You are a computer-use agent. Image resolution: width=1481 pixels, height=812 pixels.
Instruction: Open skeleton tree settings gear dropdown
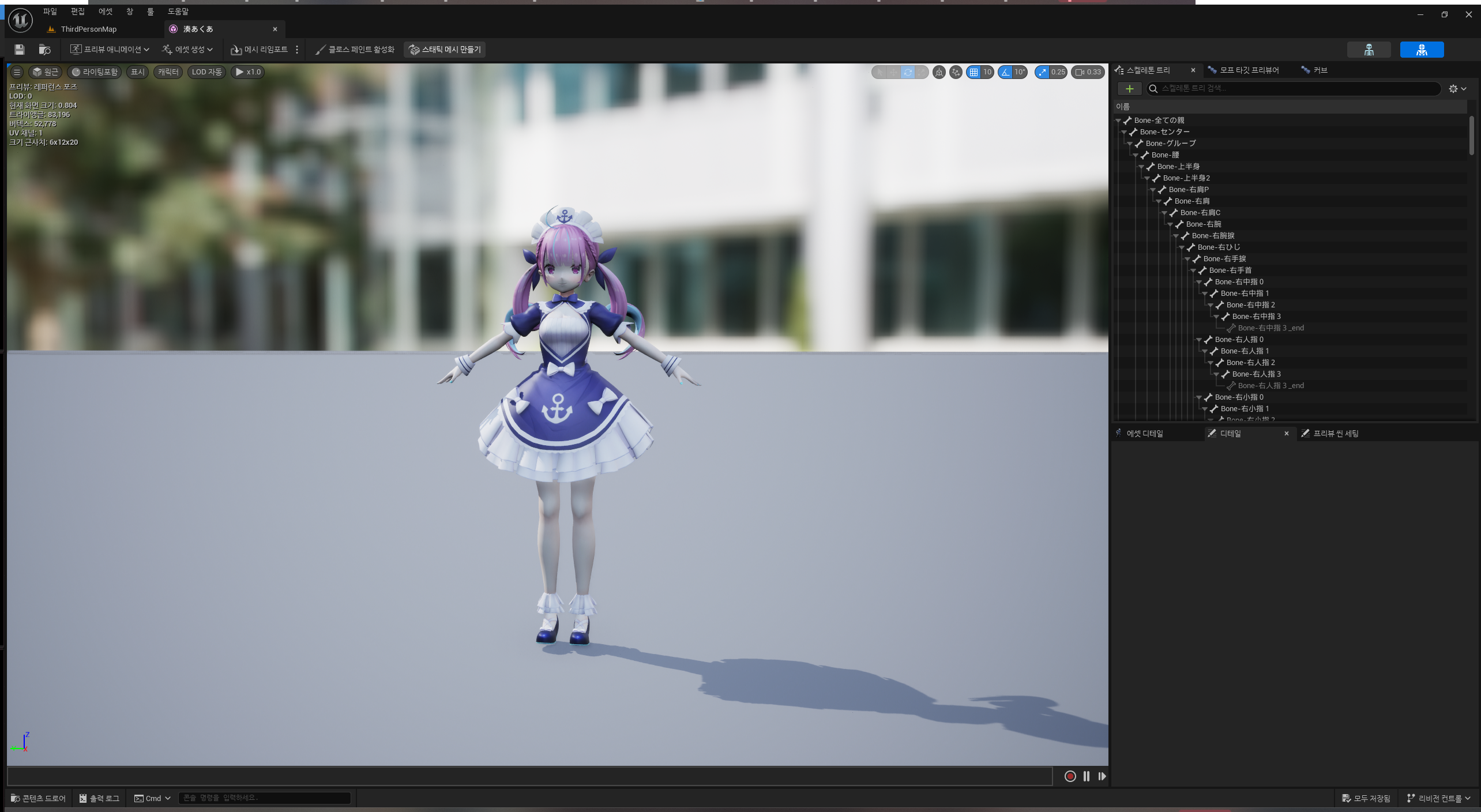point(1457,89)
